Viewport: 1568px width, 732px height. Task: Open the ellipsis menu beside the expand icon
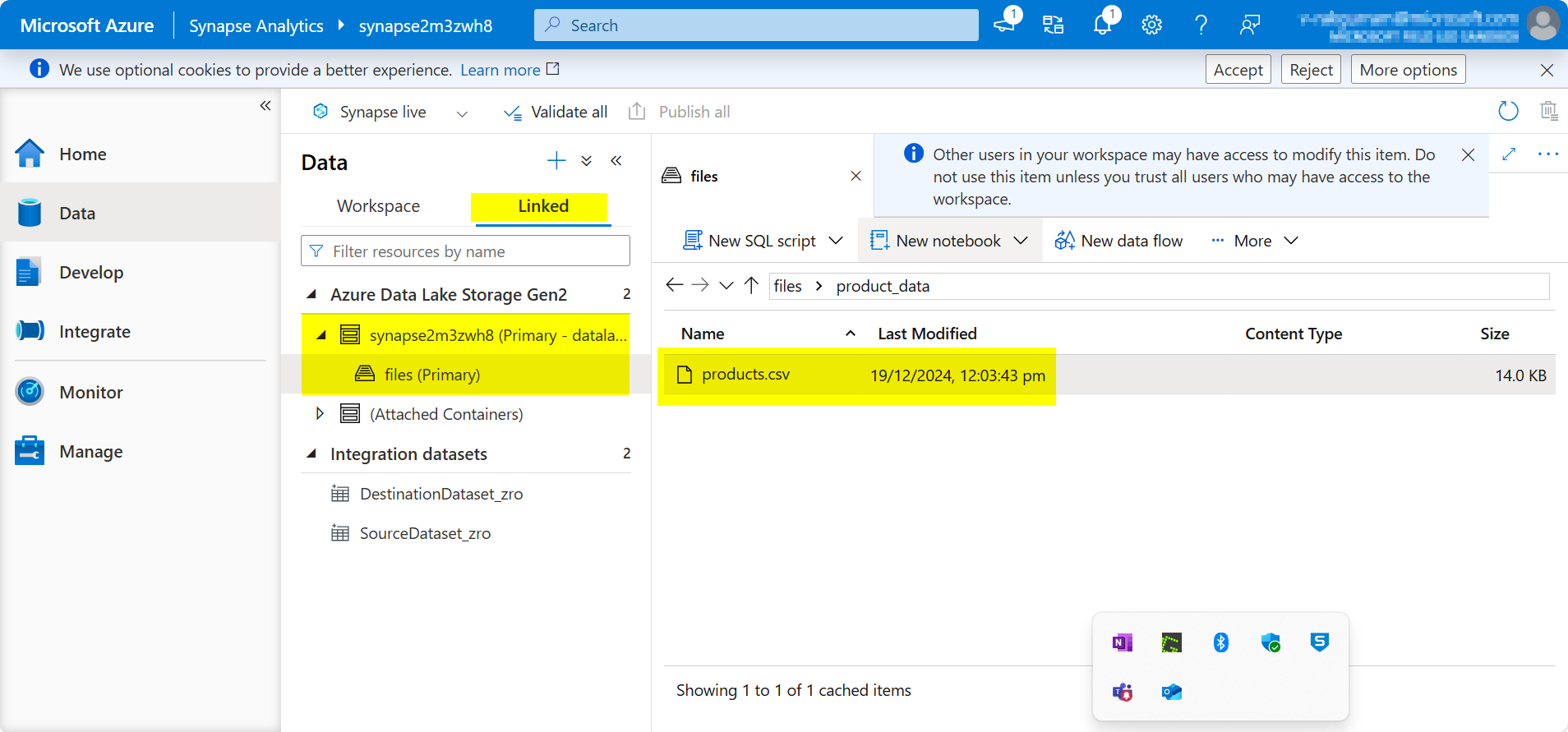pos(1548,154)
